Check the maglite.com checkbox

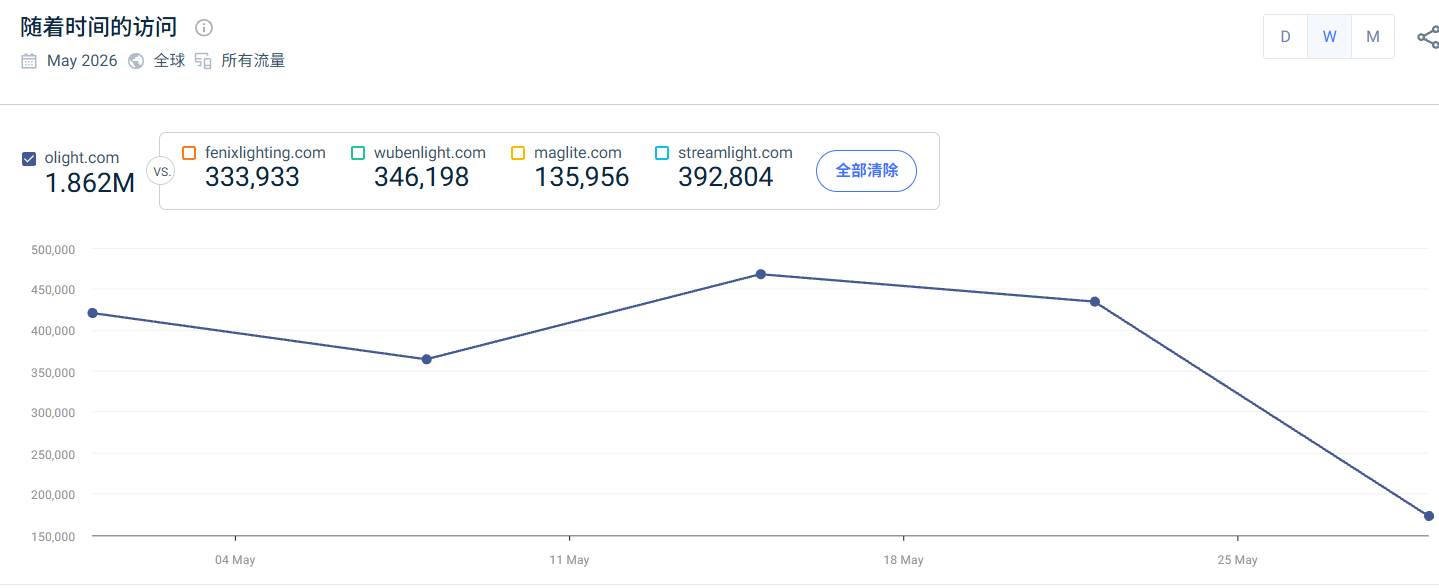(x=518, y=153)
